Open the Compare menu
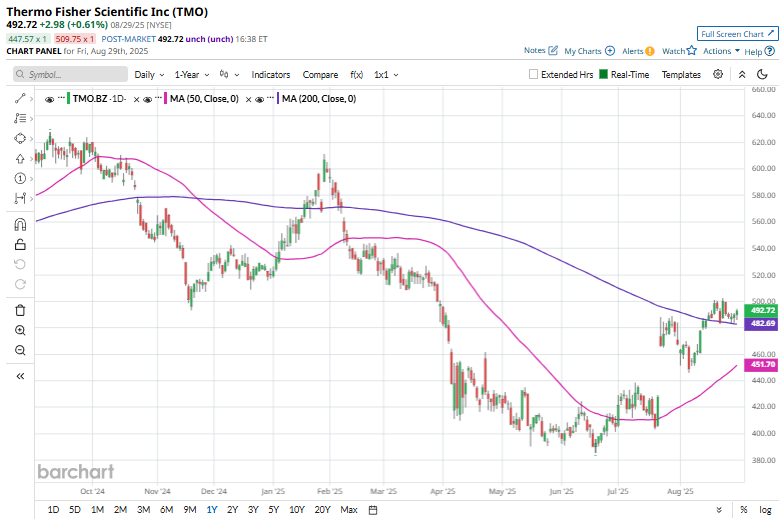Screen dimensions: 783x522 pos(320,74)
